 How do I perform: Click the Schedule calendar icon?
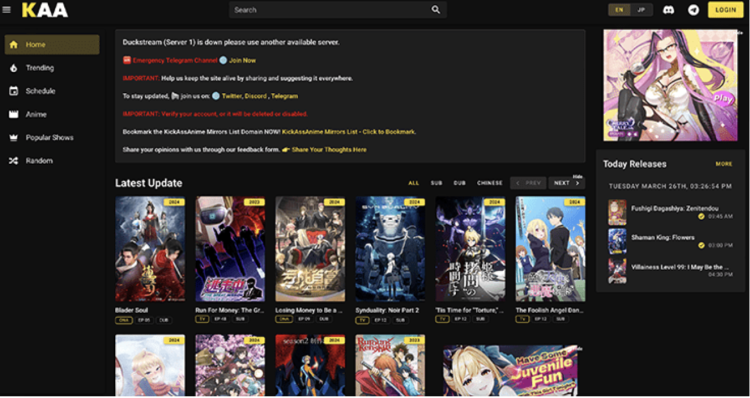pos(13,91)
